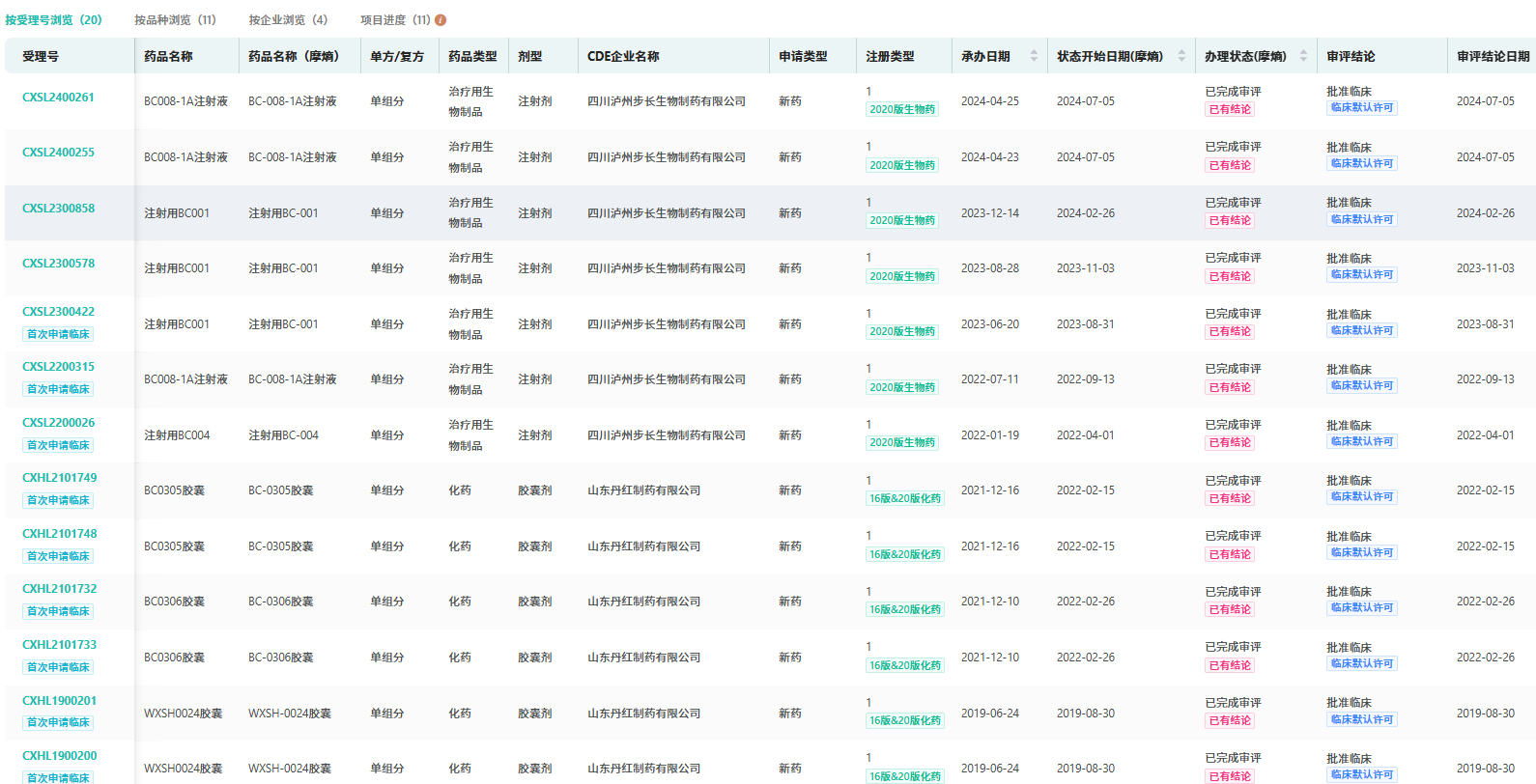Viewport: 1536px width, 784px height.
Task: Click the 首次申请临床 tag under CXSL2300422
Action: tap(58, 334)
